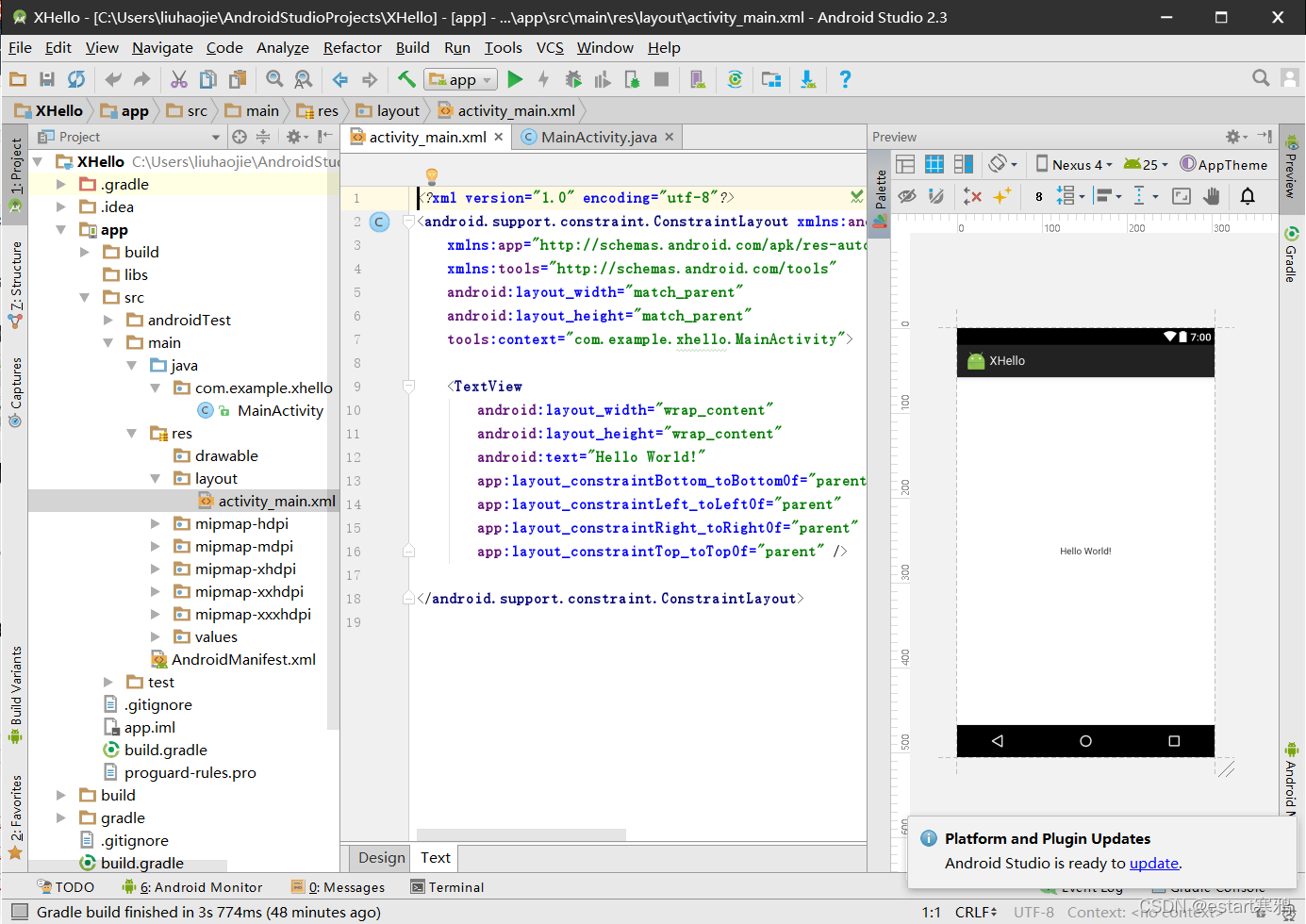Toggle Show Constraints eye icon

pyautogui.click(x=907, y=196)
